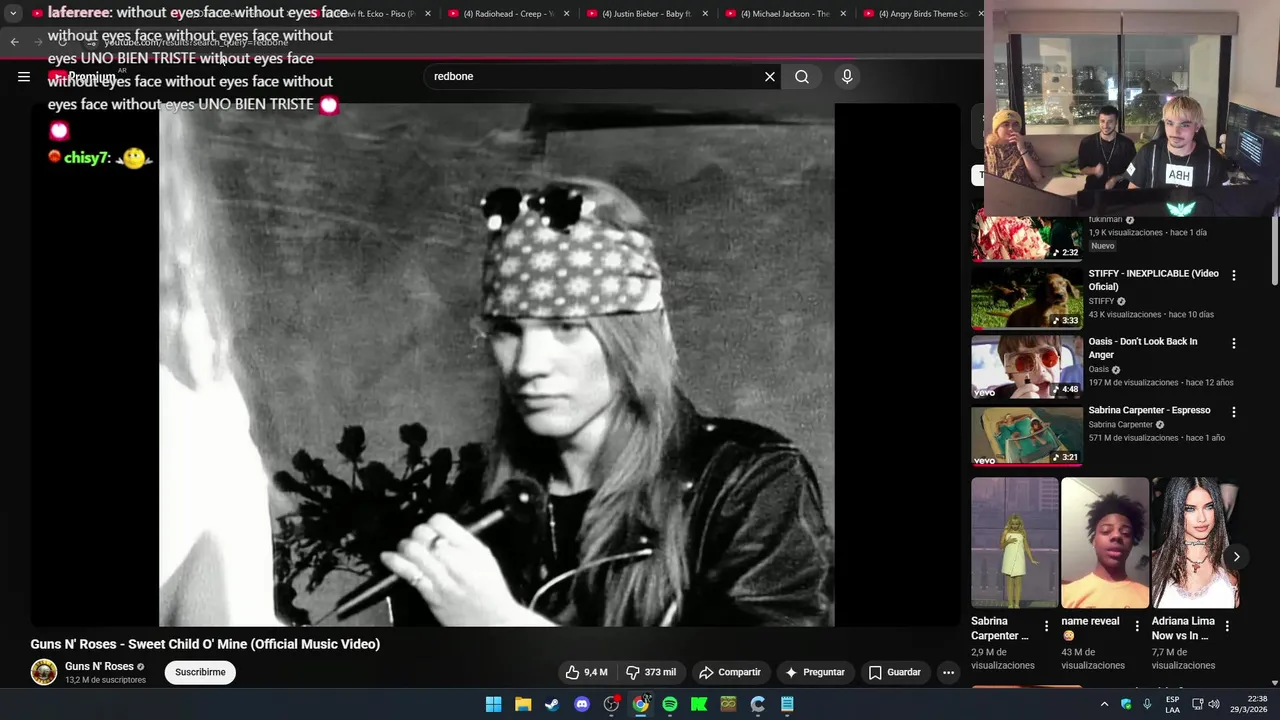Click the tray microphone icon
The height and width of the screenshot is (720, 1280).
(1147, 704)
